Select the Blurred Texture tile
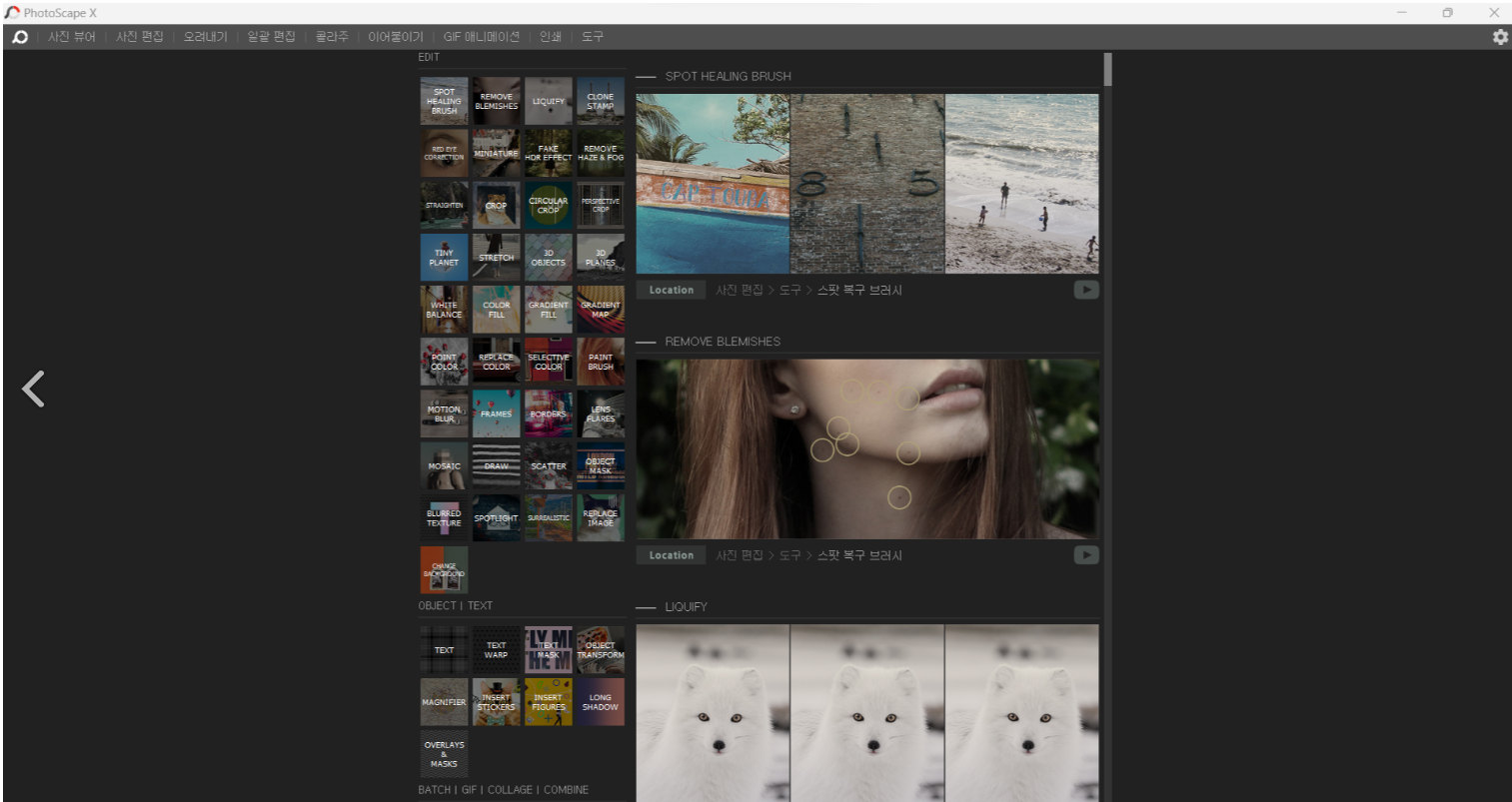 444,518
